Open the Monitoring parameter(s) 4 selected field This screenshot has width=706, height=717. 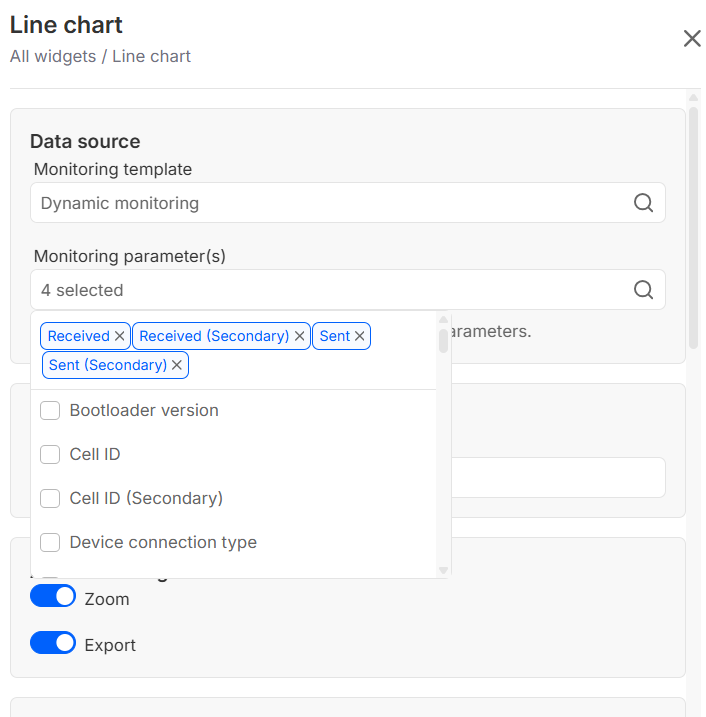[x=330, y=290]
